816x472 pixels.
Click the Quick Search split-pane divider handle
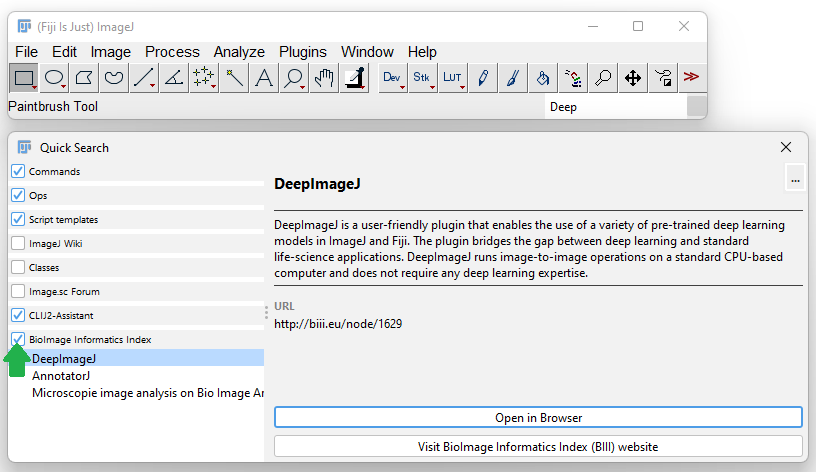266,312
